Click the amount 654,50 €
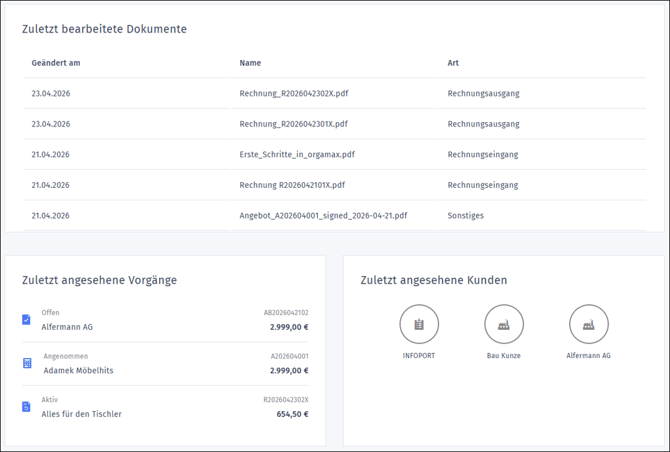 [292, 414]
